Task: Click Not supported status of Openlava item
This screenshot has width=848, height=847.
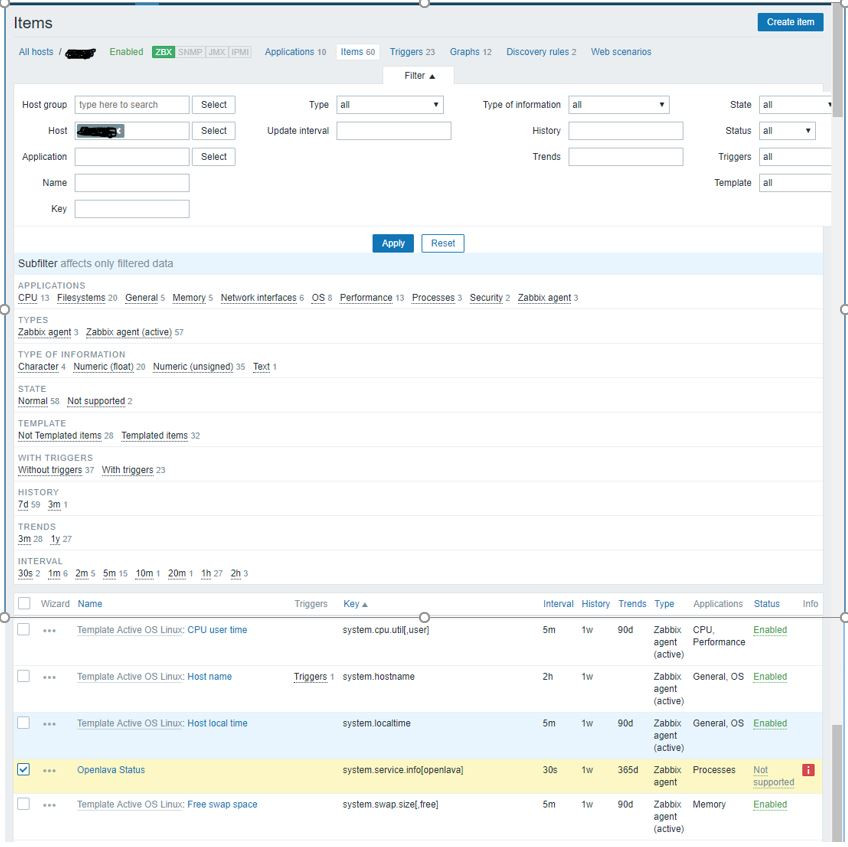Action: 773,776
